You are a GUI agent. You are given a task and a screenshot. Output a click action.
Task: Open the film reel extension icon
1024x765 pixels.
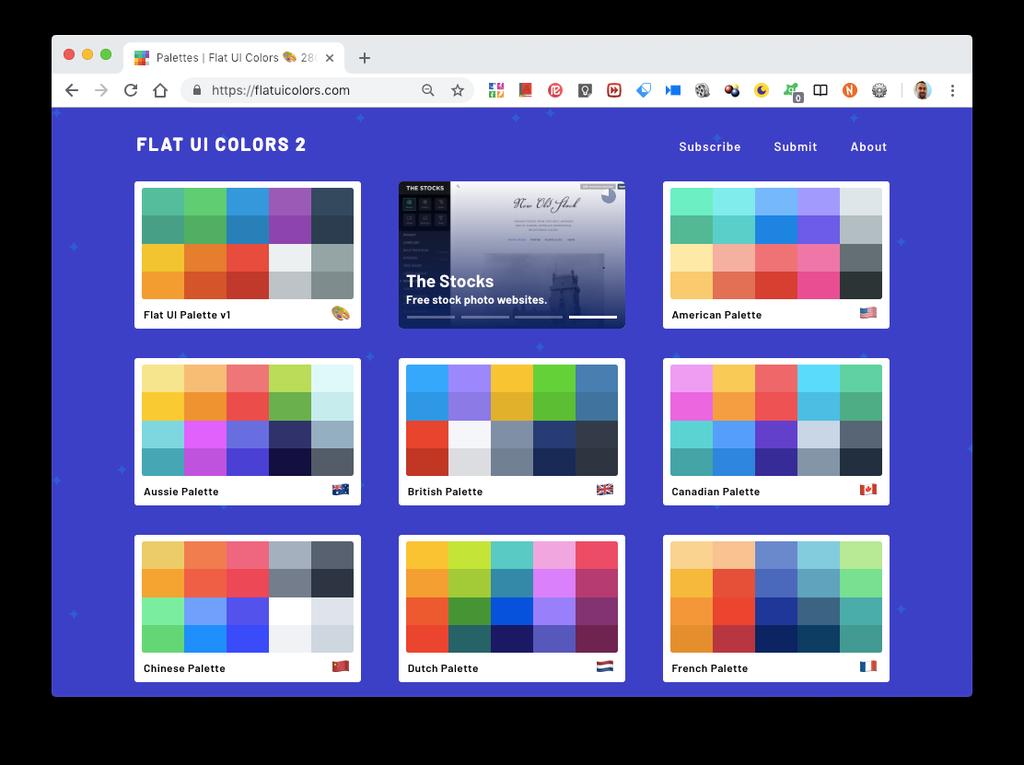702,90
